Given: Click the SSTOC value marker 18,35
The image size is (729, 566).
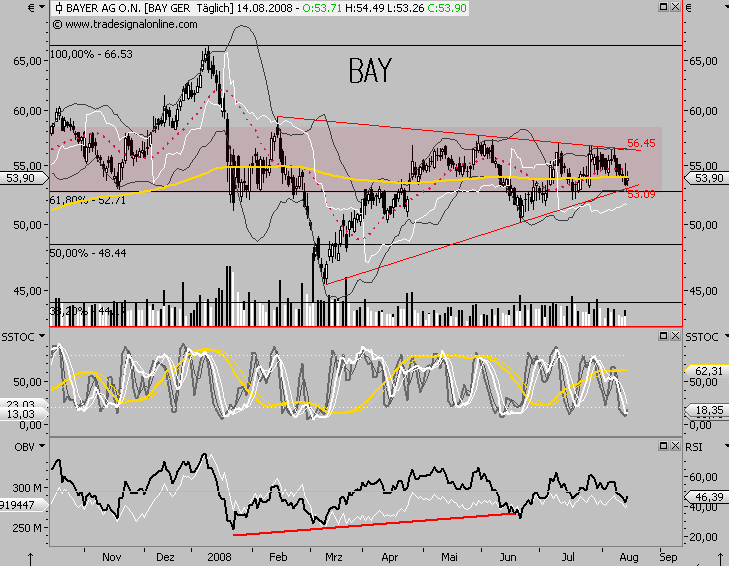Looking at the screenshot, I should point(707,410).
